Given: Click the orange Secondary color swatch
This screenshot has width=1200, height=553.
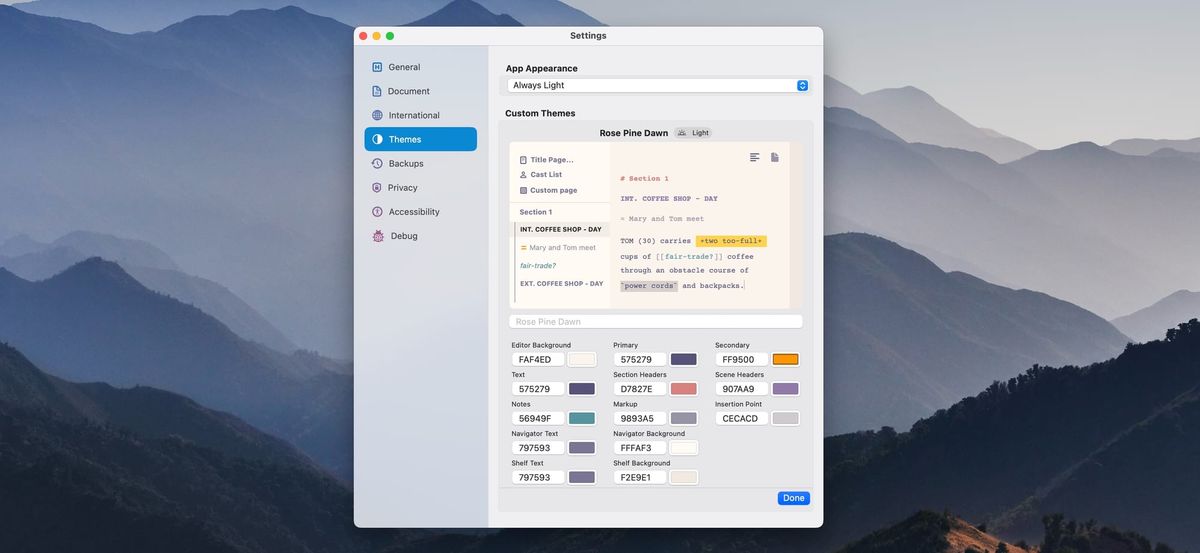Looking at the screenshot, I should [x=786, y=359].
